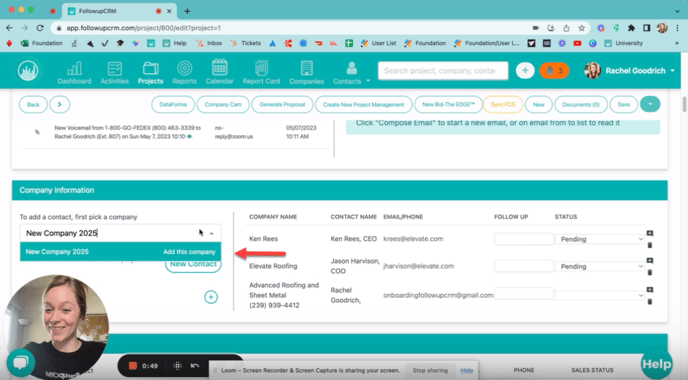The width and height of the screenshot is (688, 380).
Task: Delete the Elevate Roofing row
Action: coord(650,272)
